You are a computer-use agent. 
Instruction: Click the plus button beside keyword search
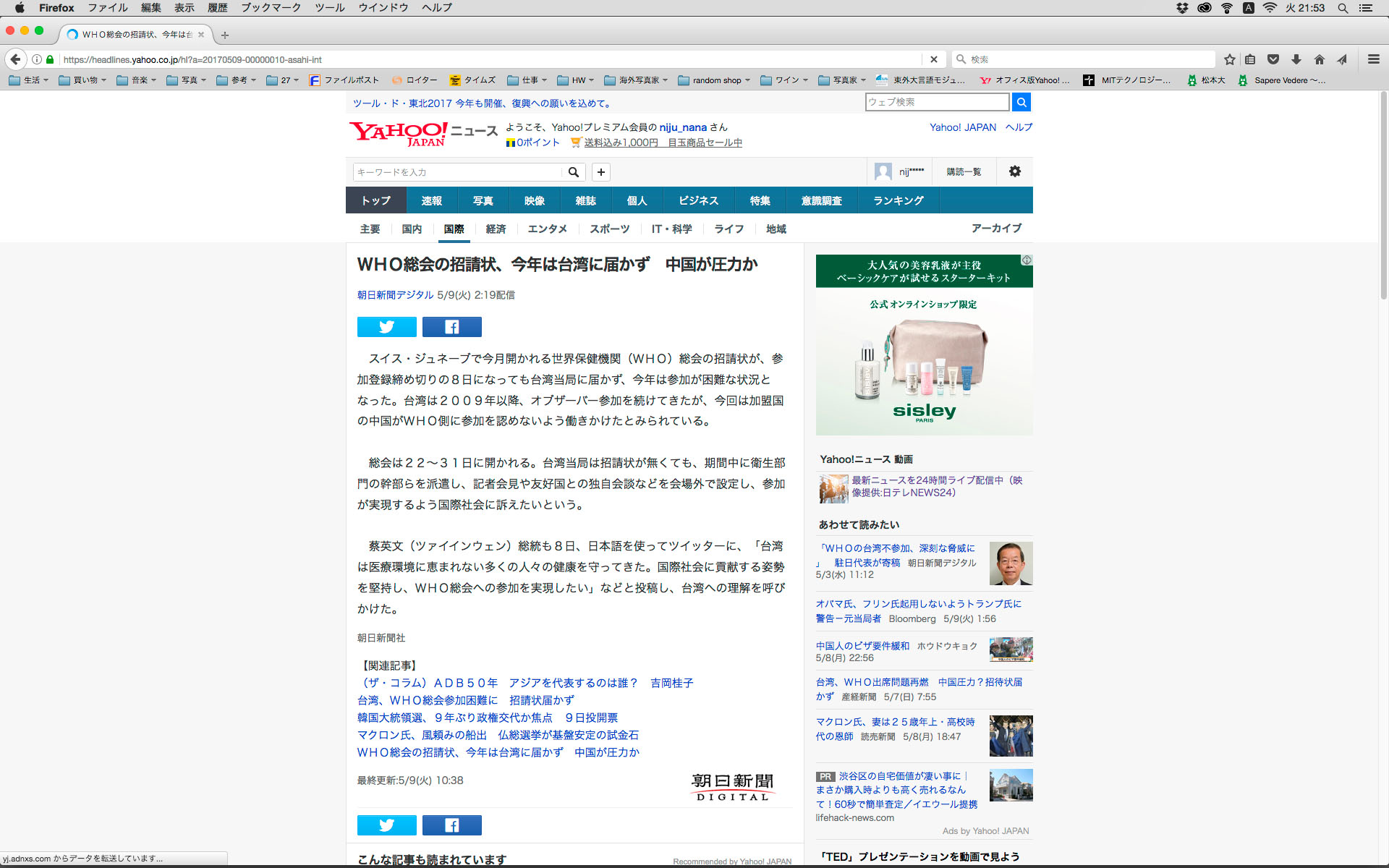(600, 172)
